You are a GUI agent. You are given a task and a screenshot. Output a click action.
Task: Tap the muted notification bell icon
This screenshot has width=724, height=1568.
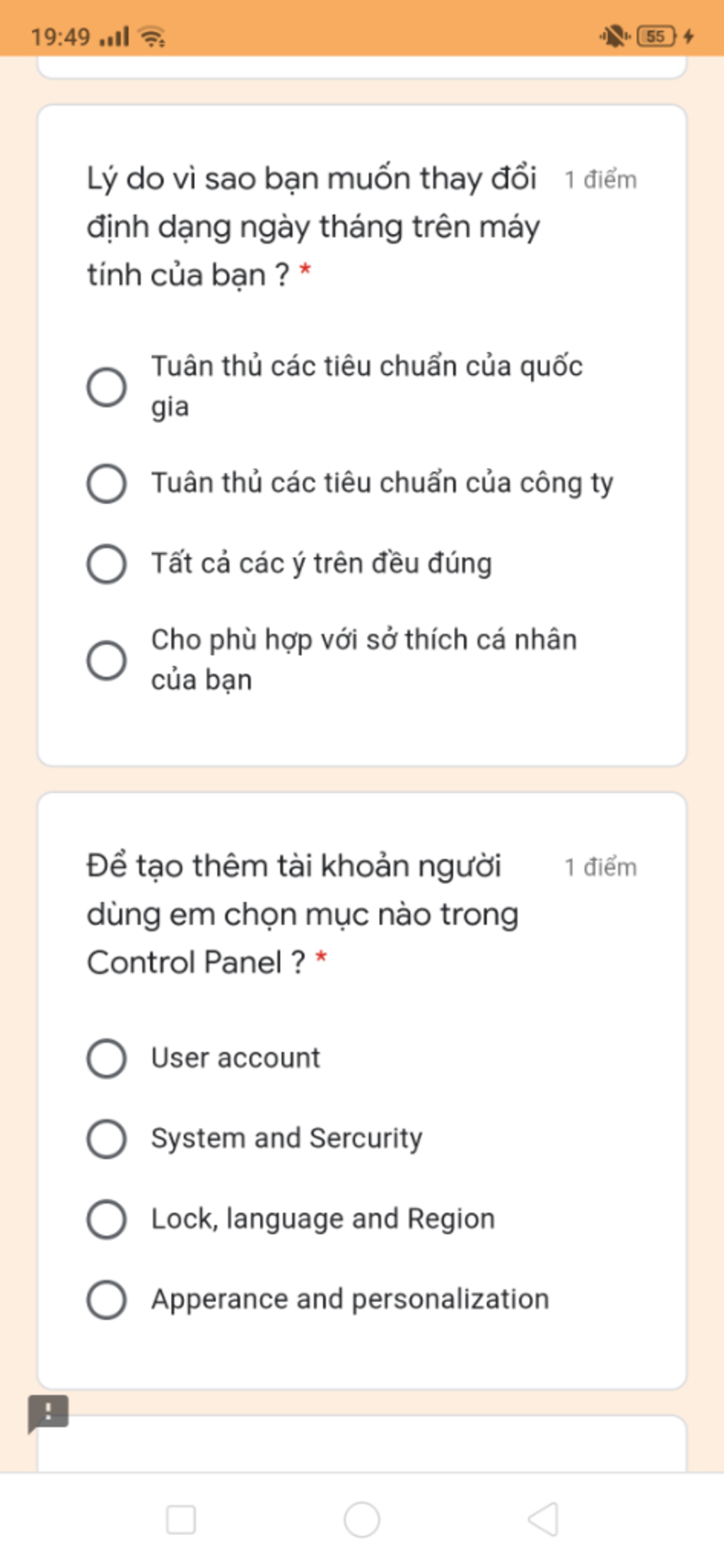[614, 36]
